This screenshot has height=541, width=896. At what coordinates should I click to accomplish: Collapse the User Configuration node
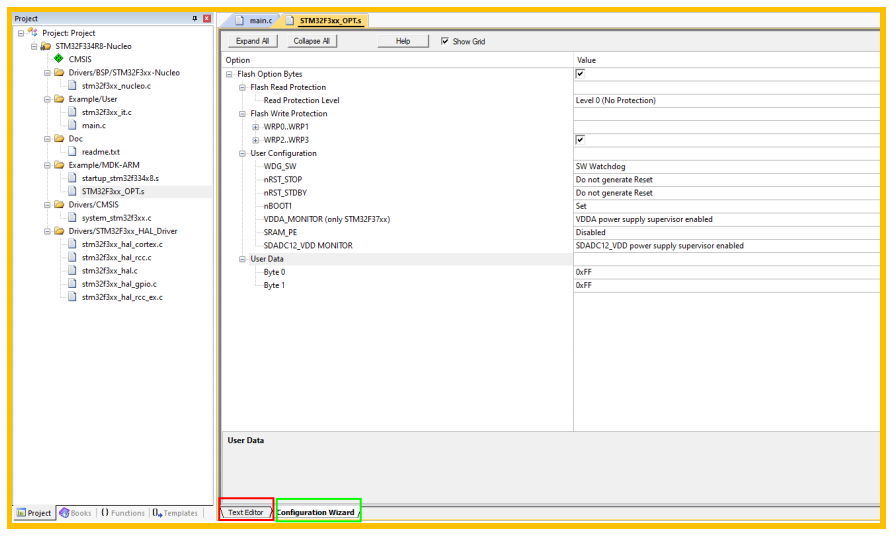[x=242, y=153]
